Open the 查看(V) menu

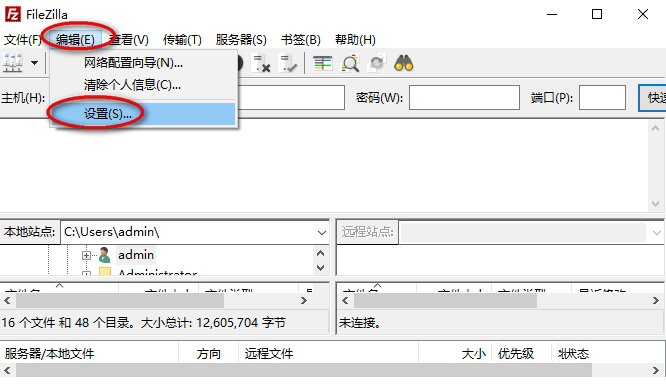pyautogui.click(x=129, y=40)
